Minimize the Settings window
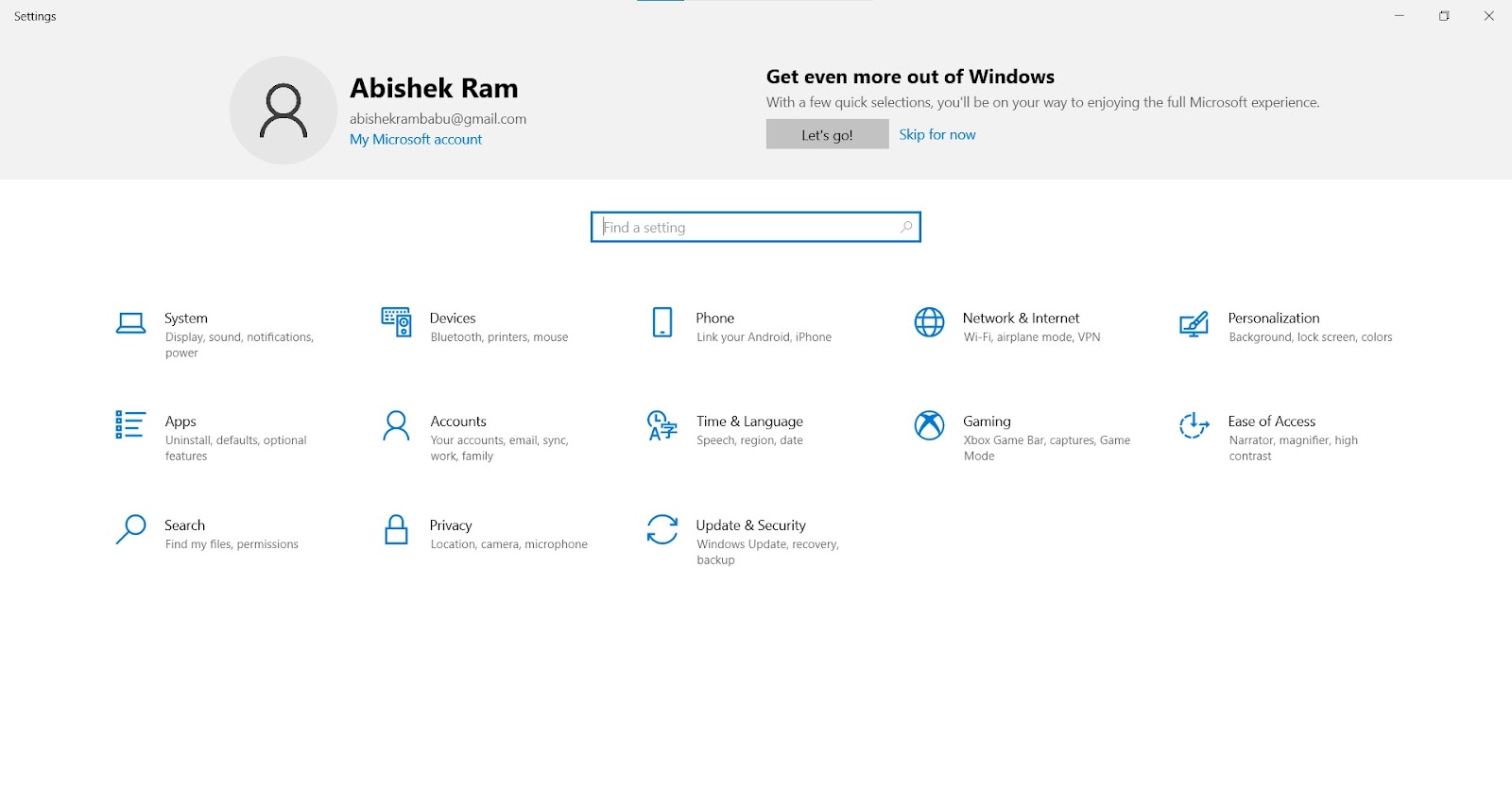This screenshot has width=1512, height=809. coord(1400,16)
